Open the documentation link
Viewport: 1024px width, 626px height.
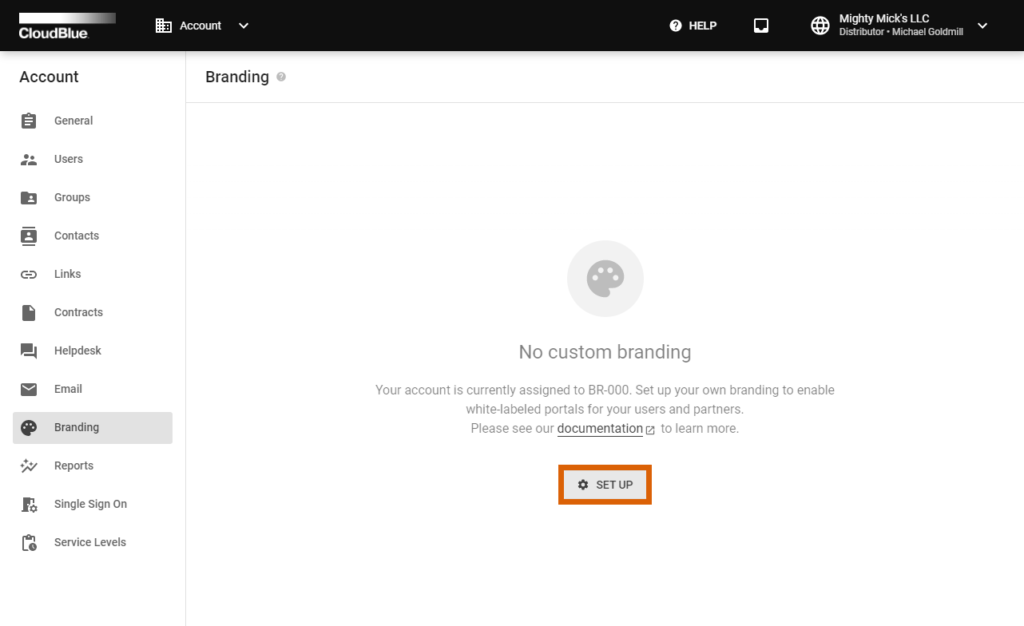tap(600, 429)
